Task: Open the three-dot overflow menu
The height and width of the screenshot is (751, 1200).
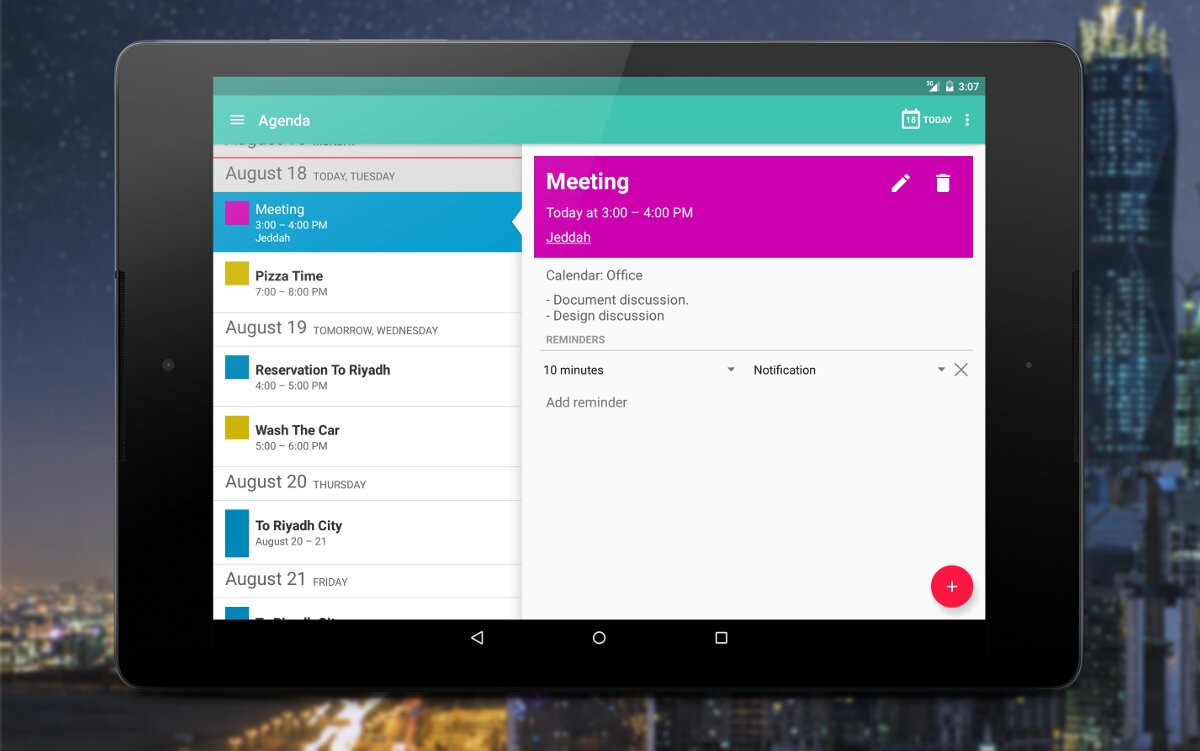Action: tap(967, 120)
